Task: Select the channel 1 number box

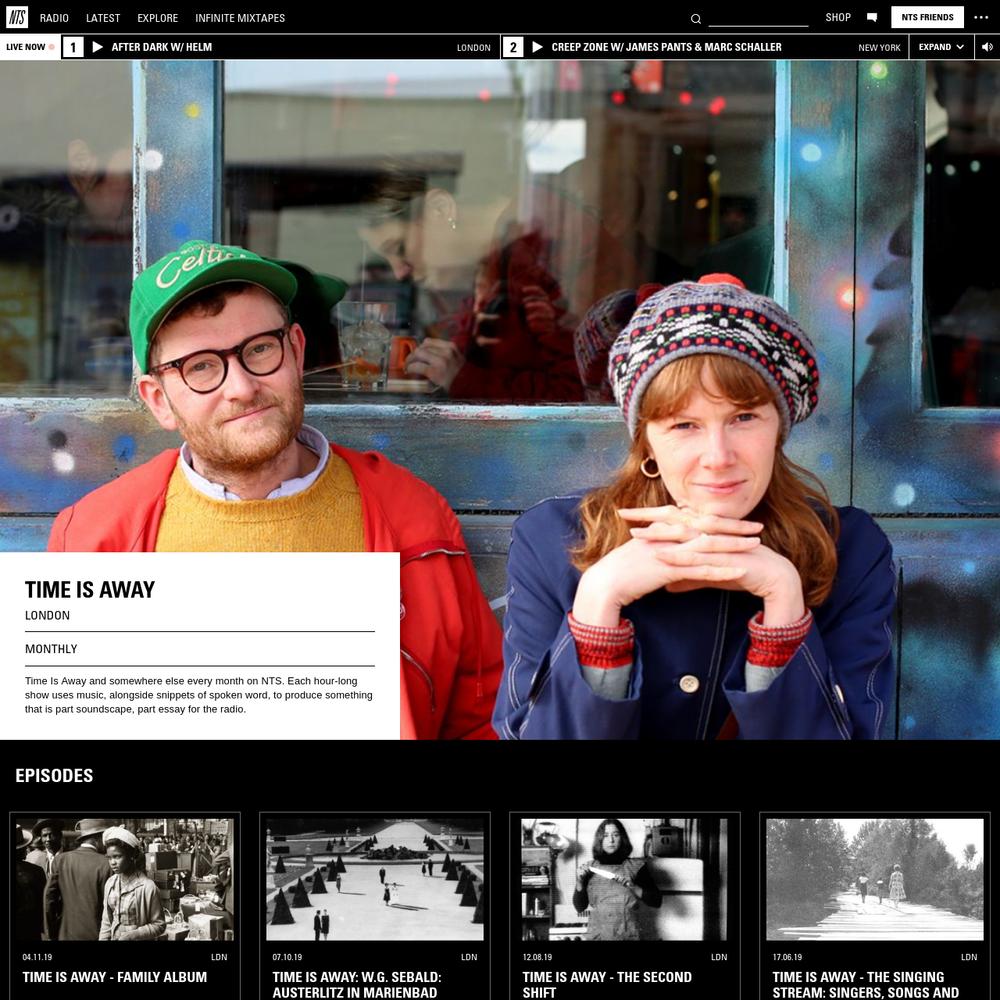Action: pos(73,47)
